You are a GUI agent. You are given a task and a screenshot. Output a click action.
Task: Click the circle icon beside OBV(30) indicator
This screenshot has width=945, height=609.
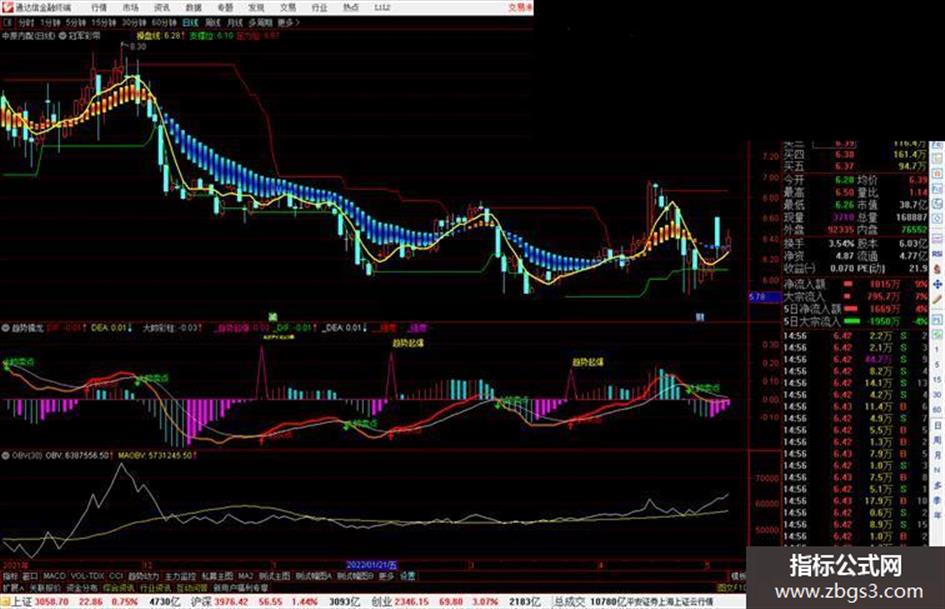coord(5,455)
